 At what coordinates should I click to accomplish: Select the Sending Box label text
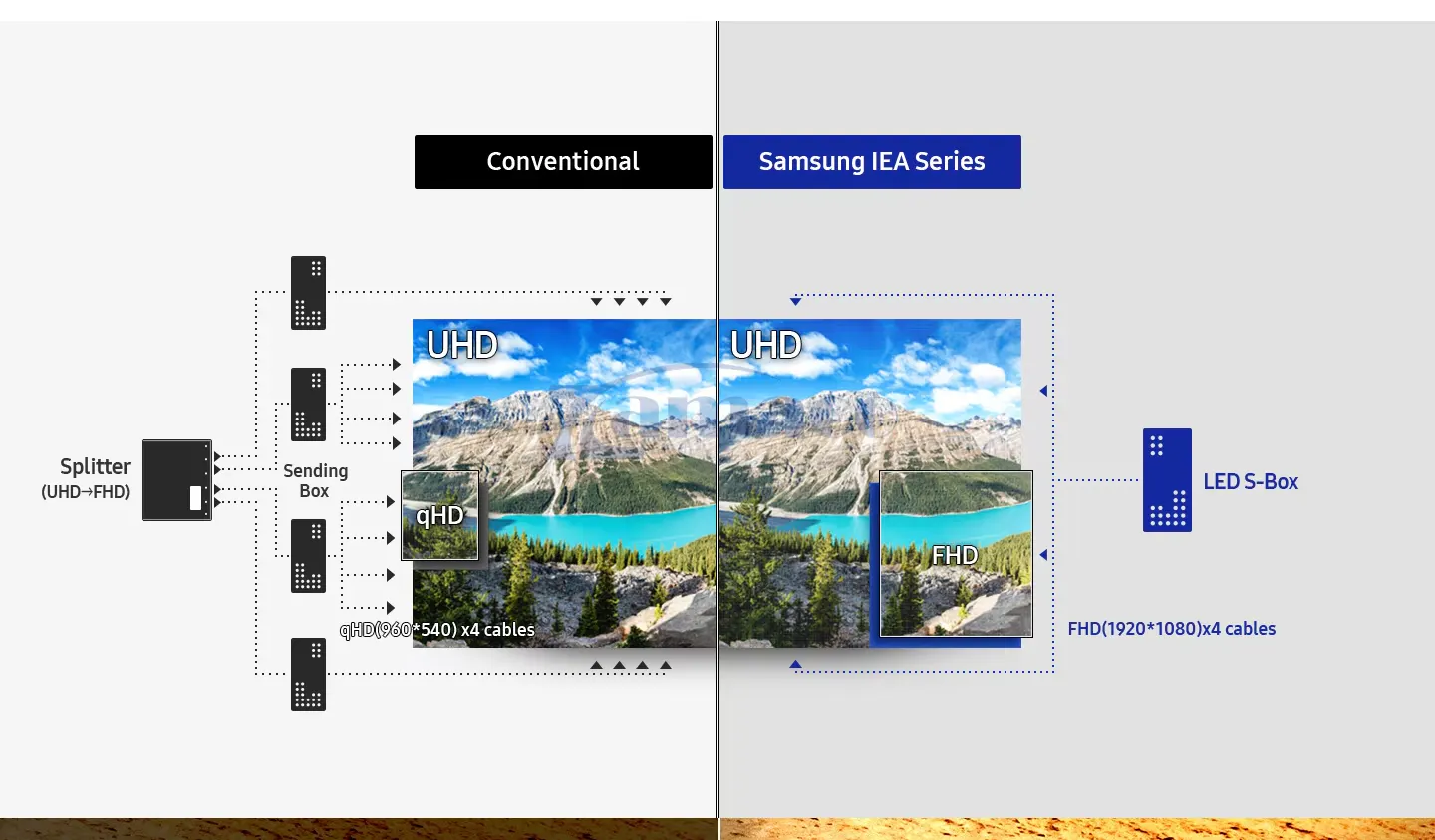[x=315, y=480]
